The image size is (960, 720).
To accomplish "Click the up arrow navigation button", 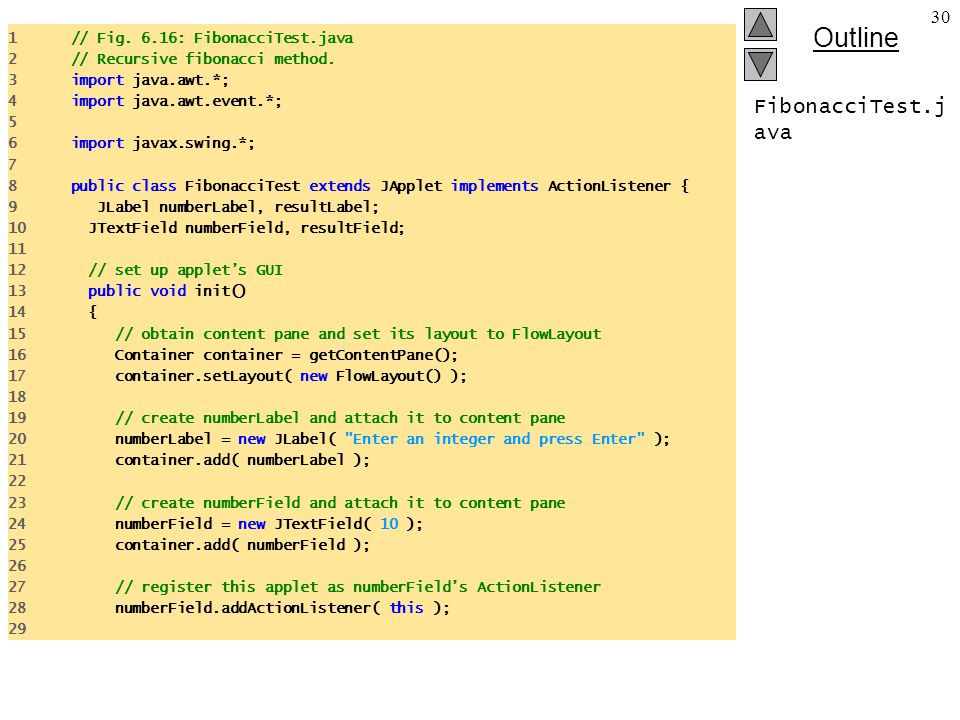I will click(x=760, y=24).
